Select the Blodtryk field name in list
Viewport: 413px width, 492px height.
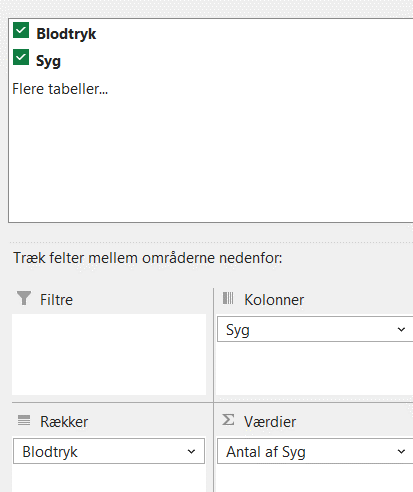click(66, 34)
